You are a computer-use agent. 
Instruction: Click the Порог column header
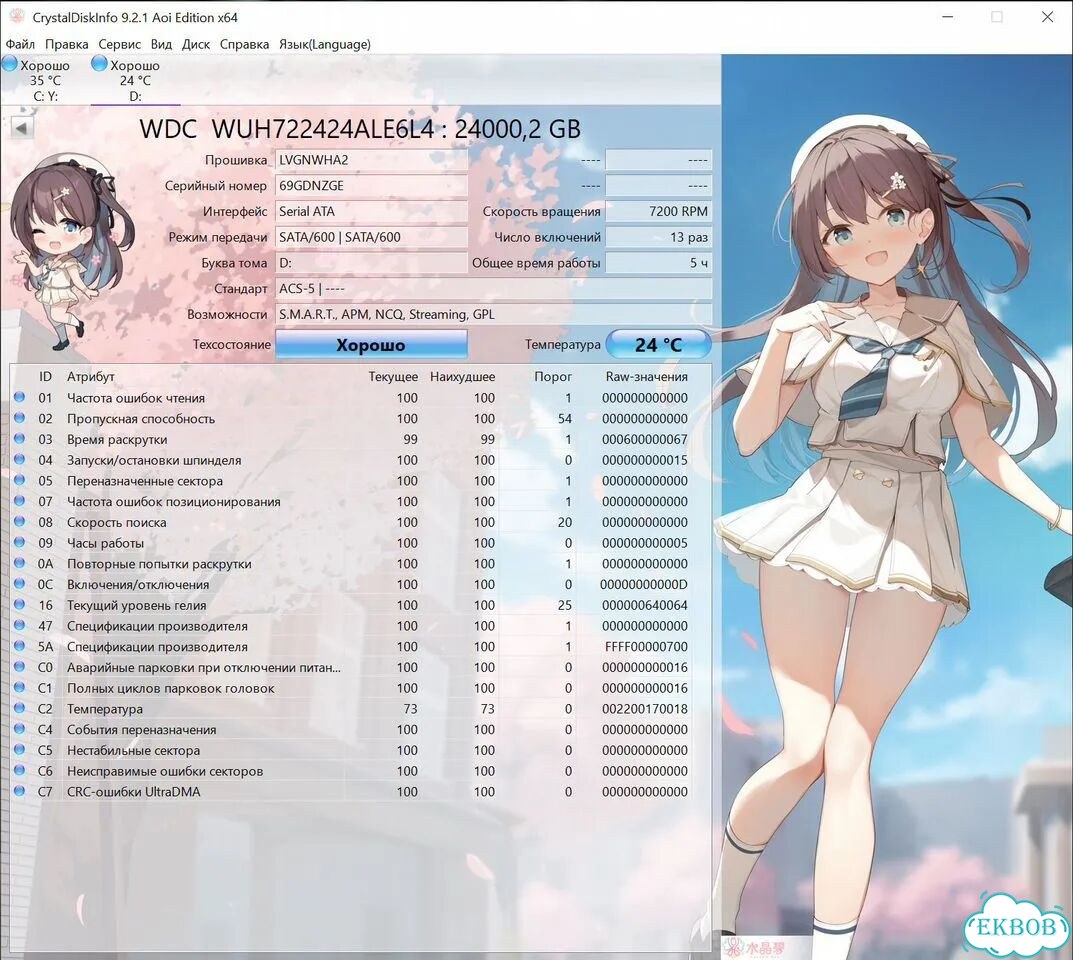[x=553, y=377]
